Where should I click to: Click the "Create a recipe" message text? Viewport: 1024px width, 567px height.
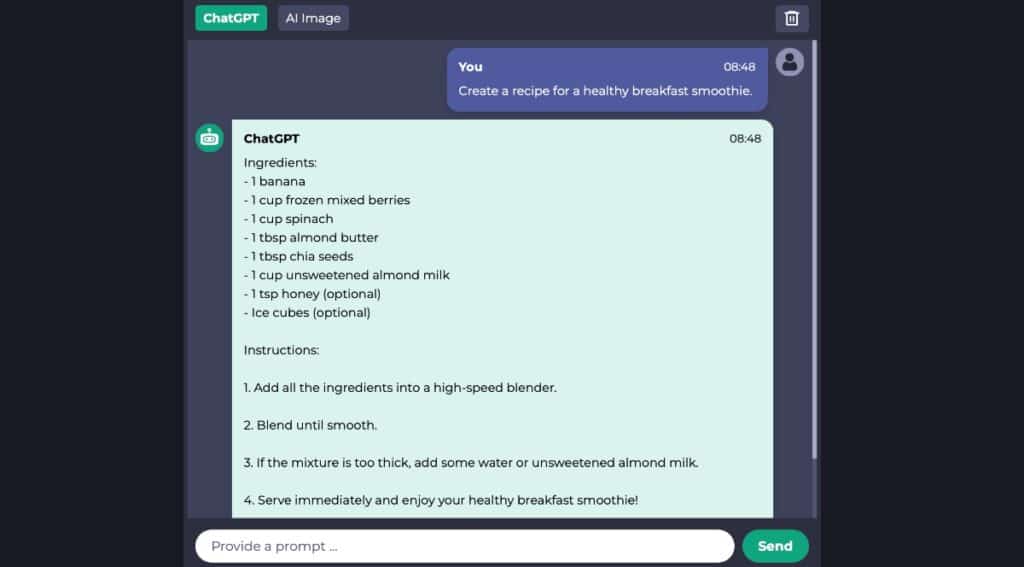pyautogui.click(x=605, y=91)
